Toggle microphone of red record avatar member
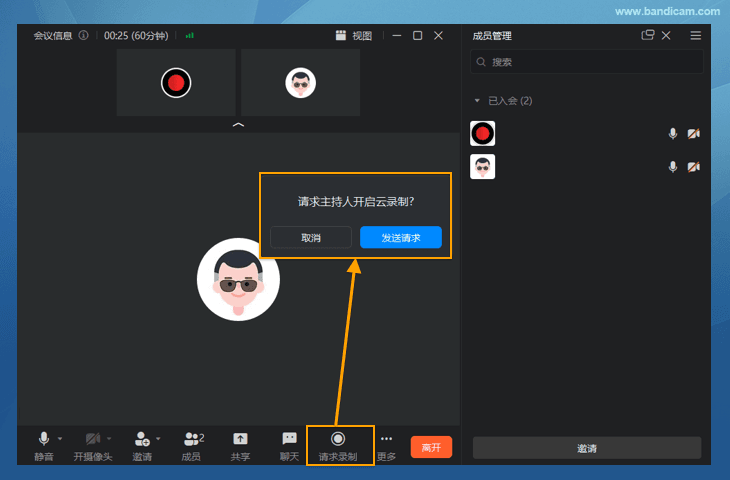This screenshot has height=480, width=730. coord(673,134)
